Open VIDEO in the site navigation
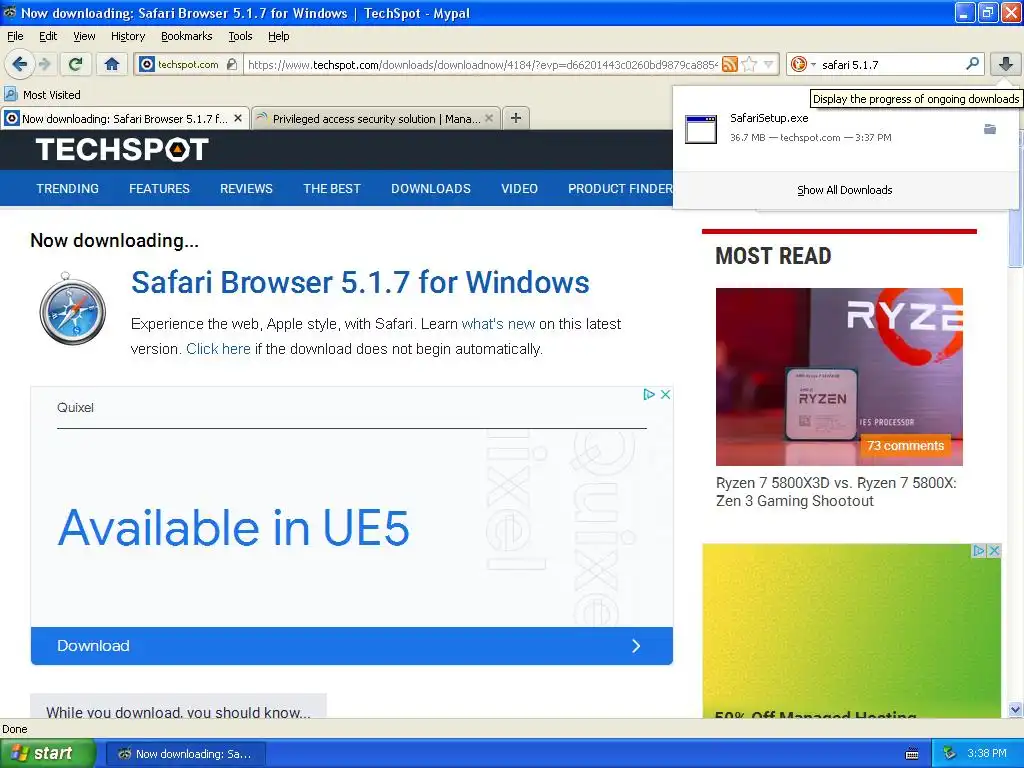This screenshot has height=768, width=1024. (519, 189)
